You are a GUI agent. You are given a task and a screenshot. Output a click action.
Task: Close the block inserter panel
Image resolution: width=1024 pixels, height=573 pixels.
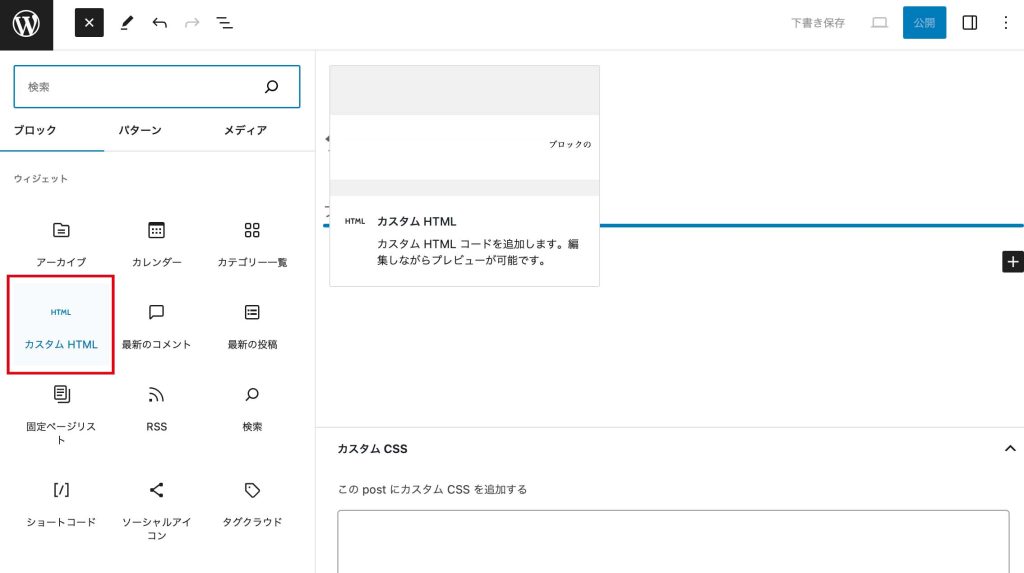89,23
